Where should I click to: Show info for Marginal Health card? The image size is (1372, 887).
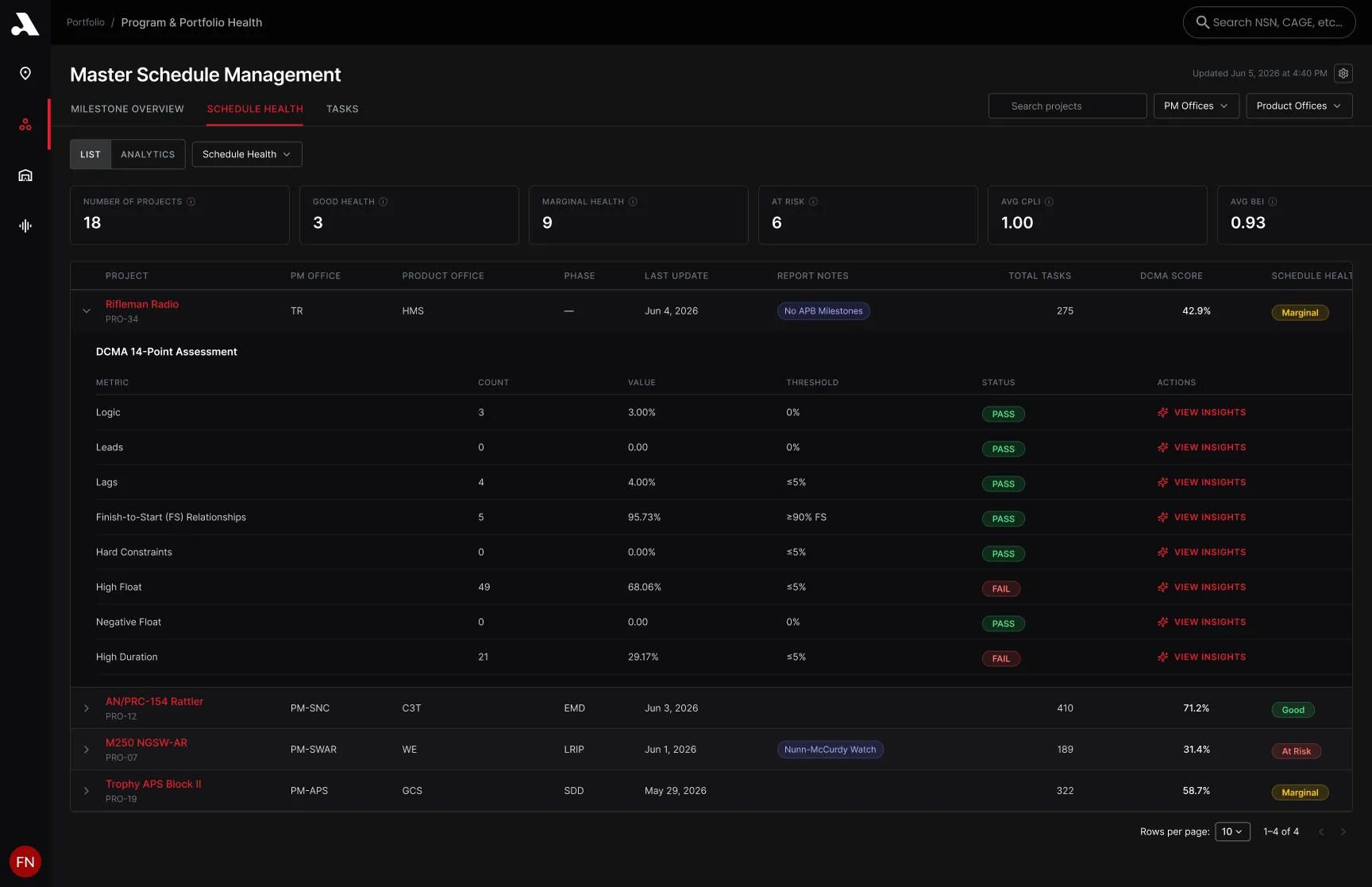[x=633, y=202]
